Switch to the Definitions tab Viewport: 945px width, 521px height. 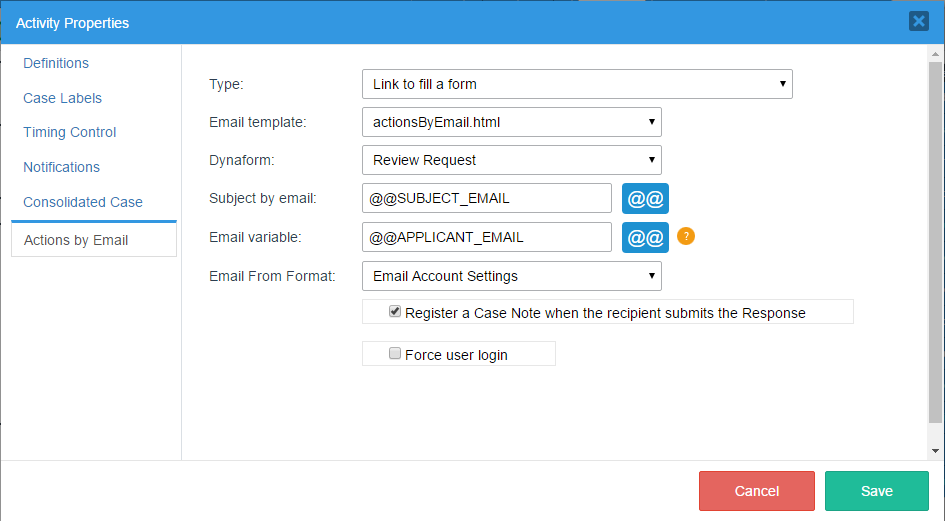(x=56, y=63)
